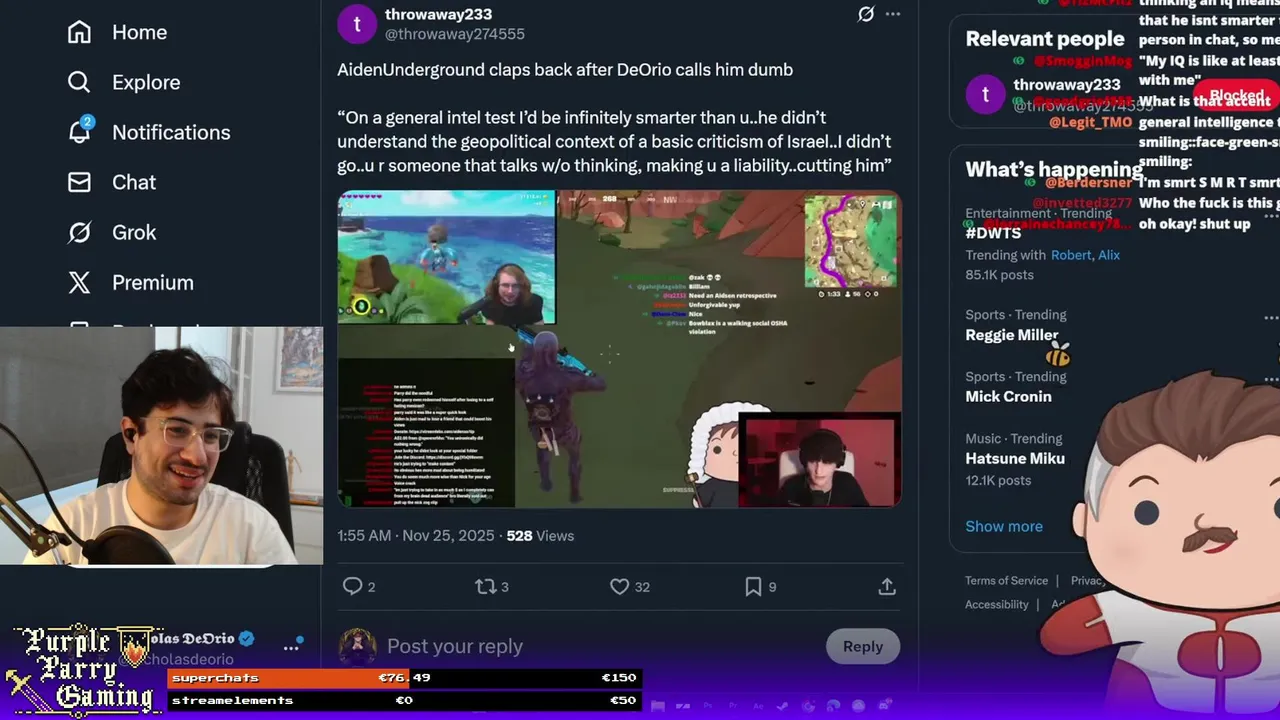
Task: Click the Grok logo icon
Action: coord(79,232)
